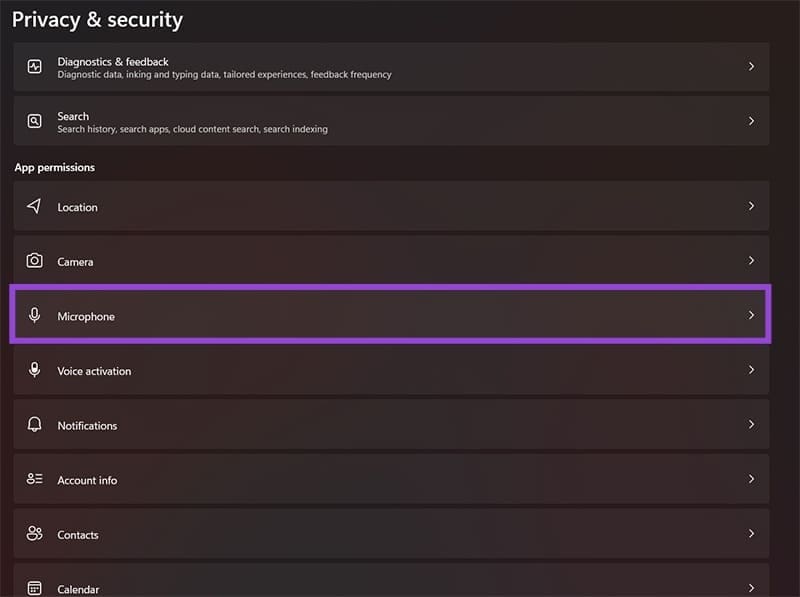Screen dimensions: 800x597
Task: Open Location using its right chevron
Action: click(x=751, y=206)
